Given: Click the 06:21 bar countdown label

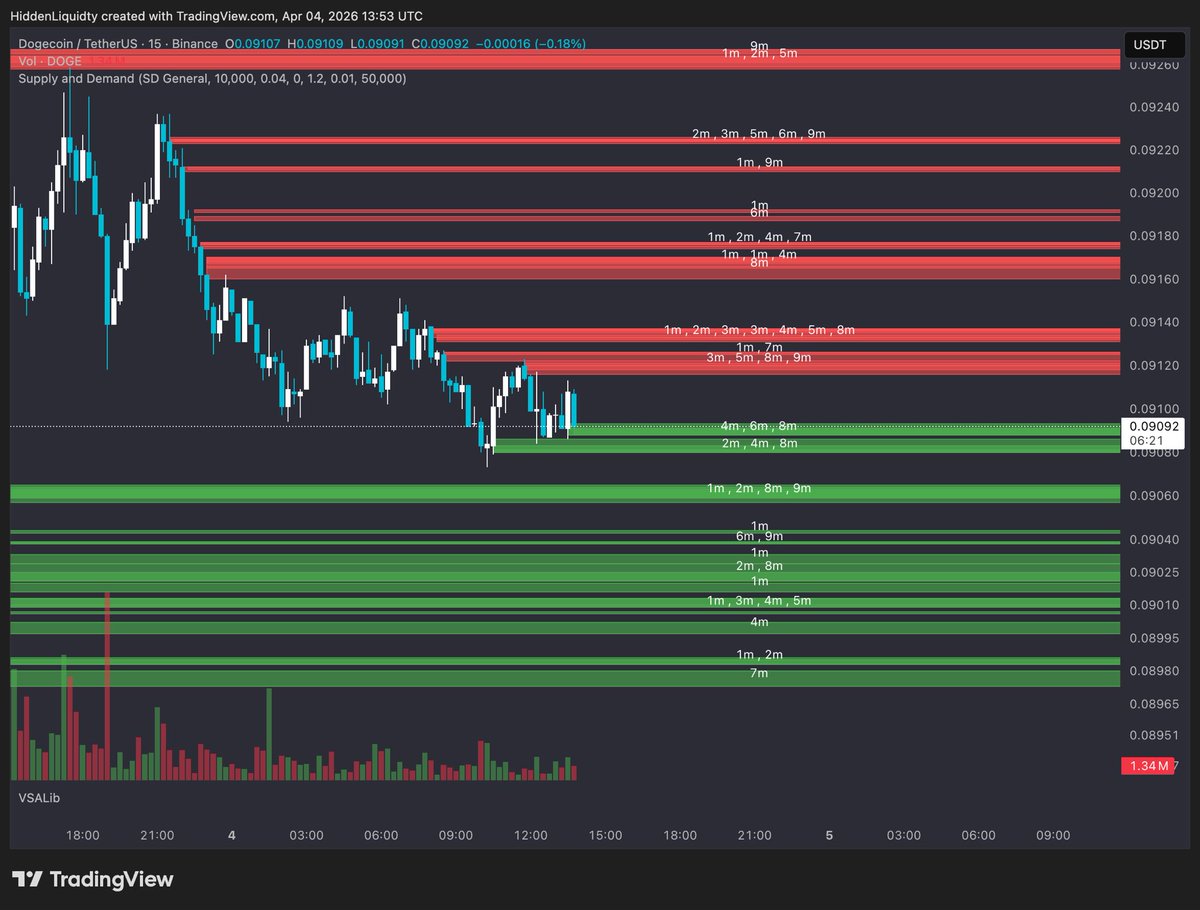Looking at the screenshot, I should 1144,439.
